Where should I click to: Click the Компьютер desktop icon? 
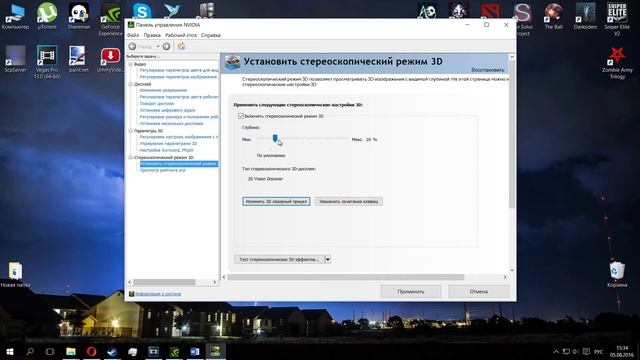tap(15, 16)
